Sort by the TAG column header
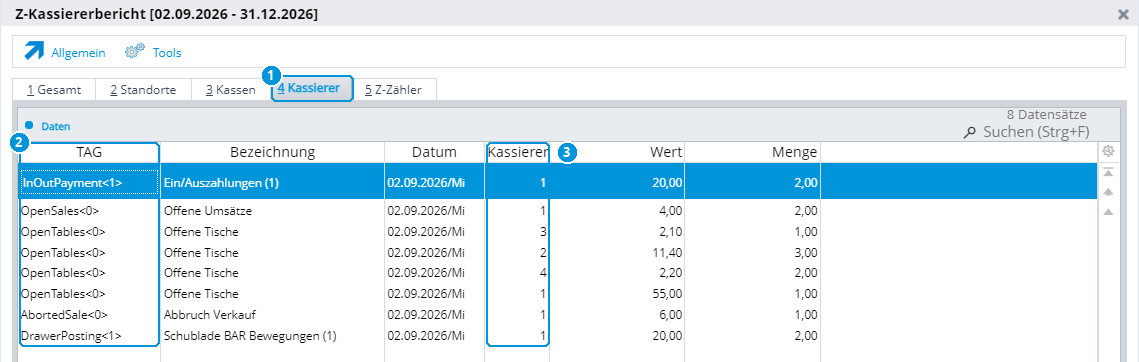Viewport: 1139px width, 362px height. [89, 152]
